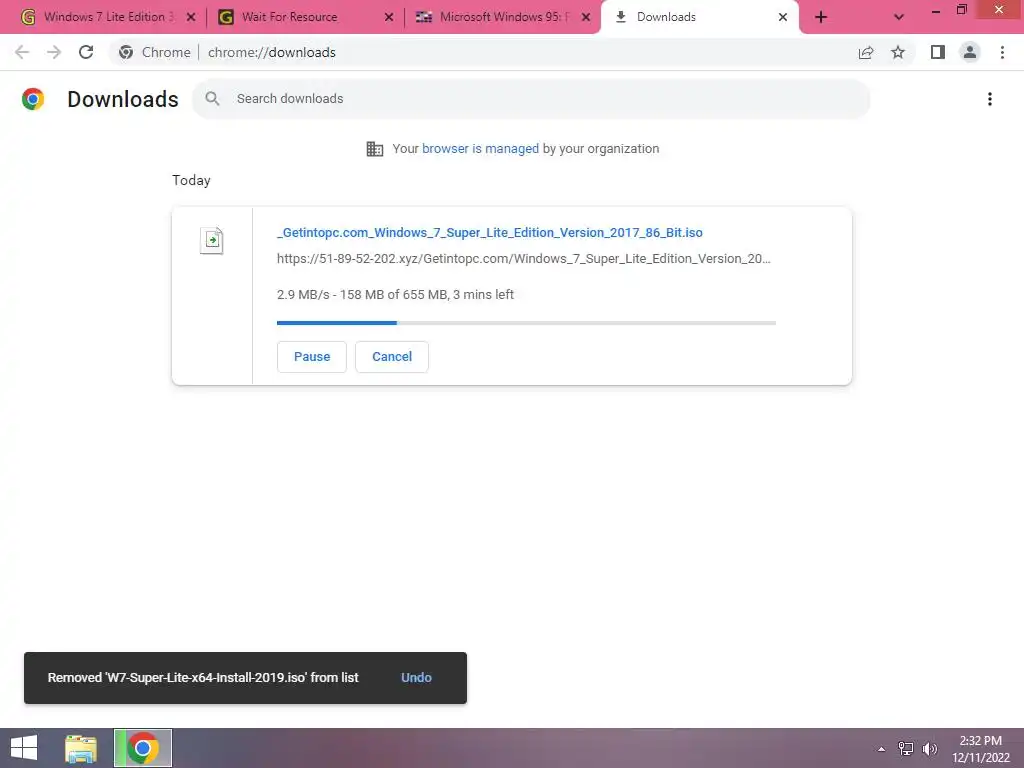Switch to Microsoft Windows 95 tab
This screenshot has width=1024, height=768.
pyautogui.click(x=503, y=17)
